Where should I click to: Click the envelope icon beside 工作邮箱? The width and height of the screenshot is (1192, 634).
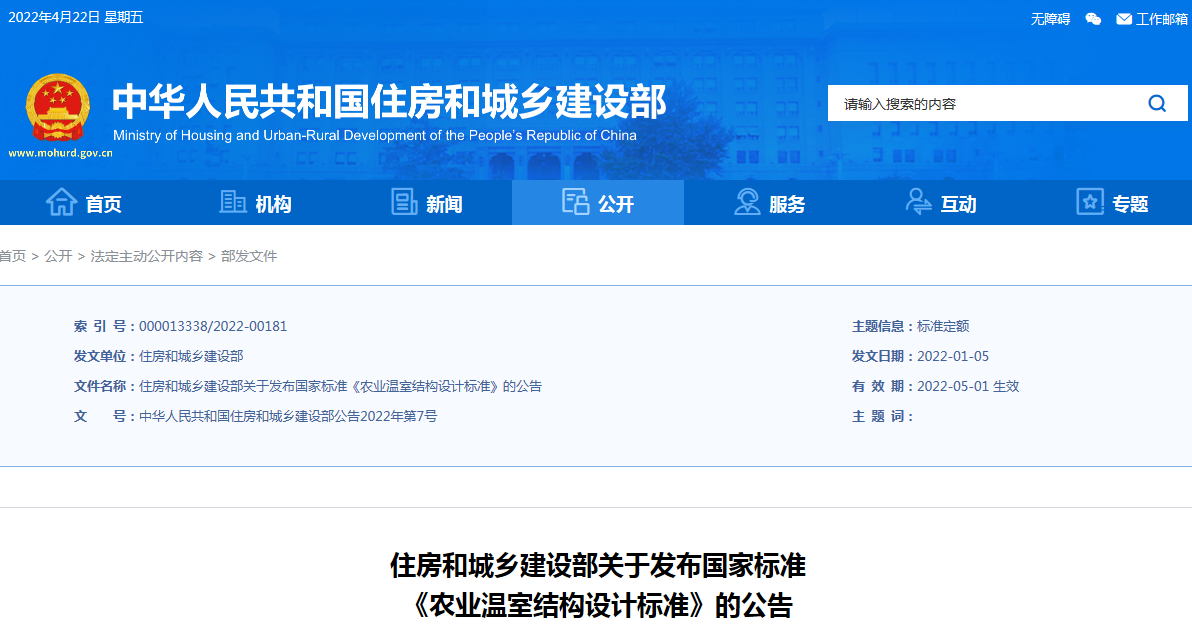coord(1124,19)
